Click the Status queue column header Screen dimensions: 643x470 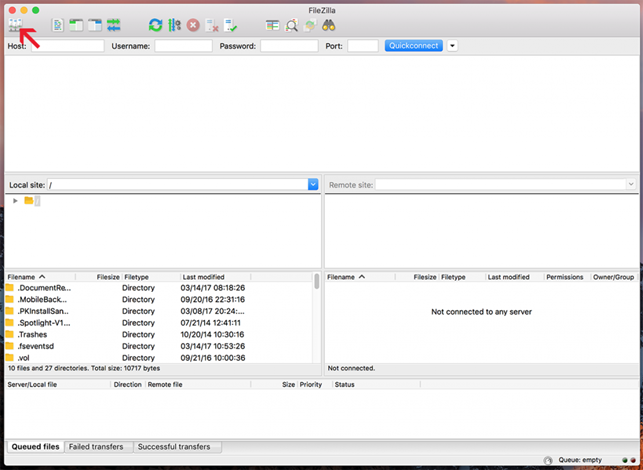coord(376,384)
